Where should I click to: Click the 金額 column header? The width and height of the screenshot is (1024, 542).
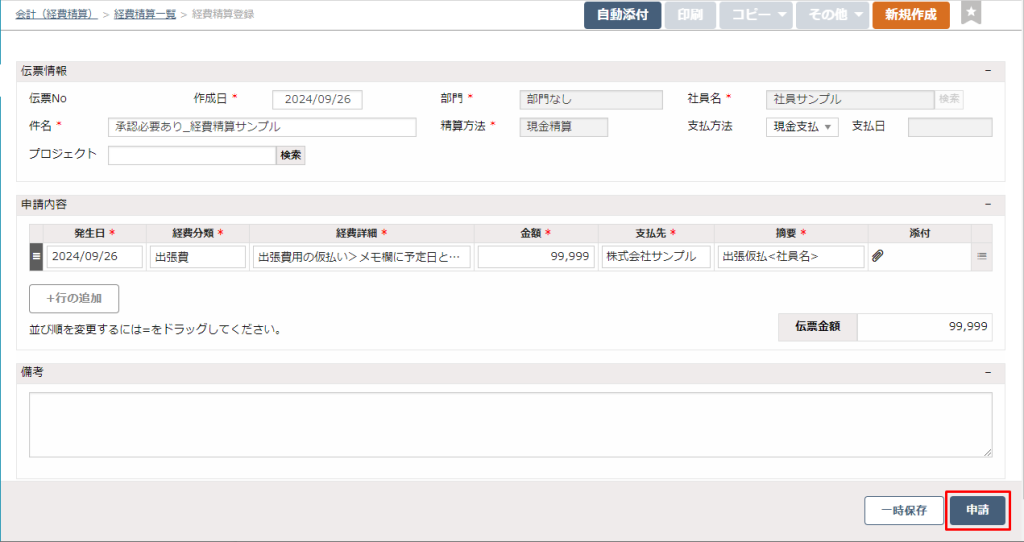(x=536, y=233)
